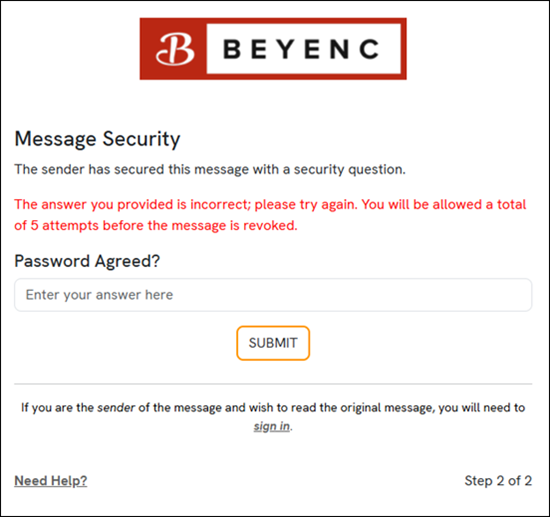
Task: Click the cursive B logo icon
Action: [x=175, y=49]
